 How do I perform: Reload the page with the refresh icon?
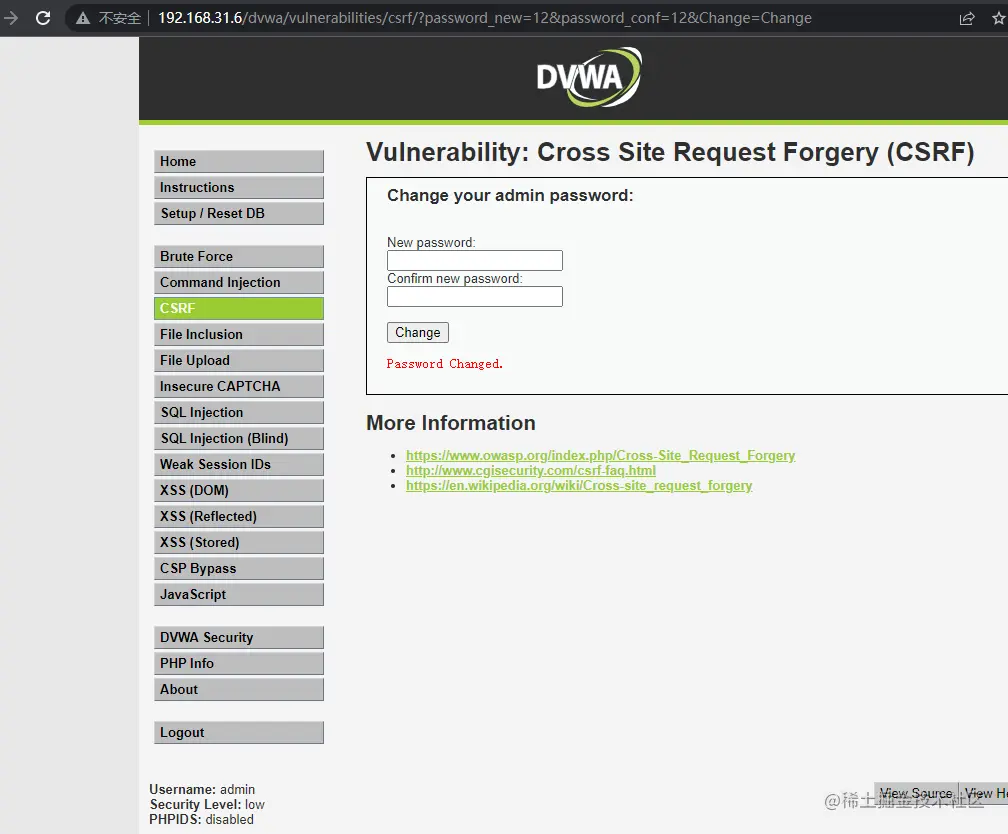click(43, 18)
